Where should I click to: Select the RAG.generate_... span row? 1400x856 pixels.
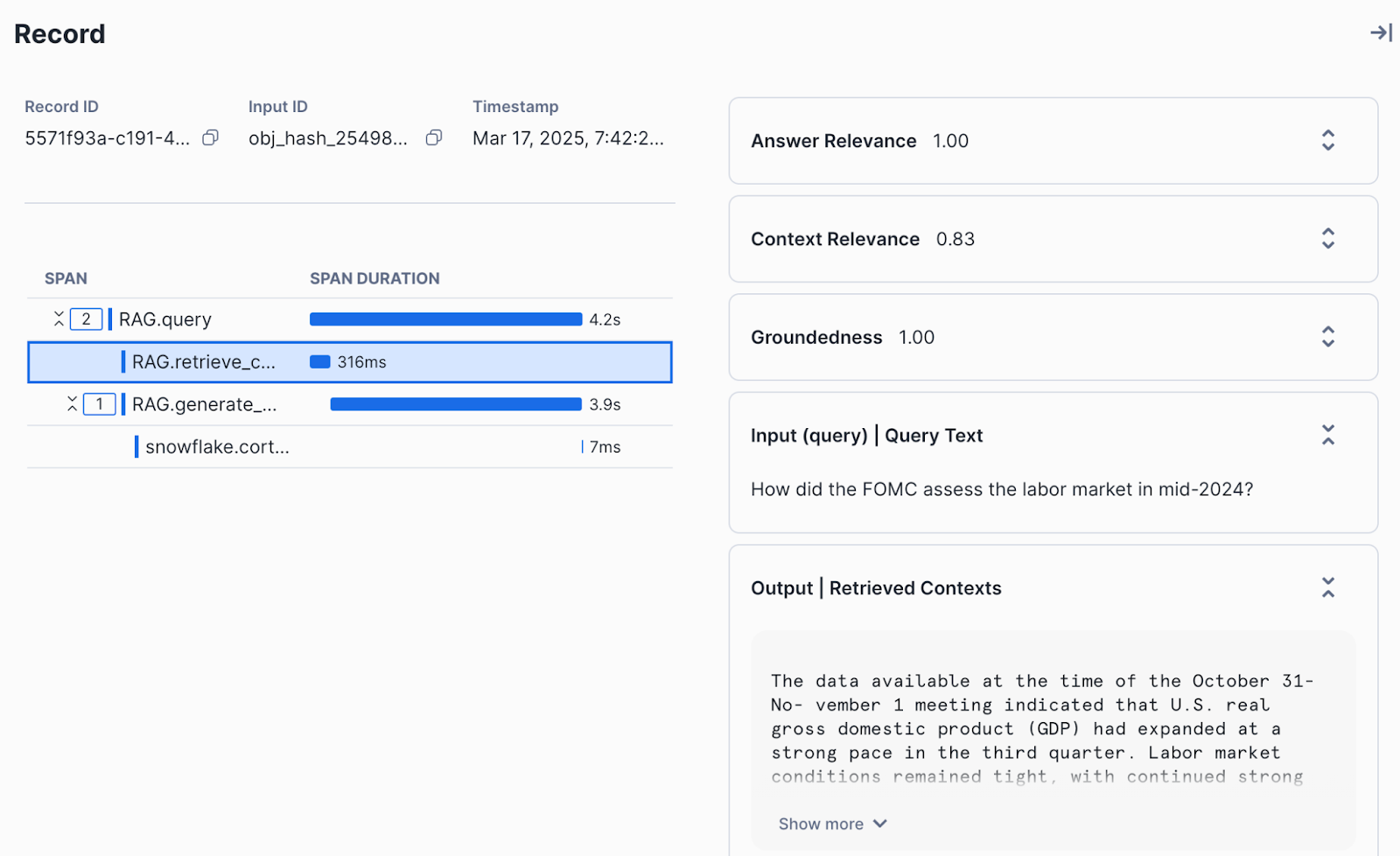pyautogui.click(x=204, y=404)
